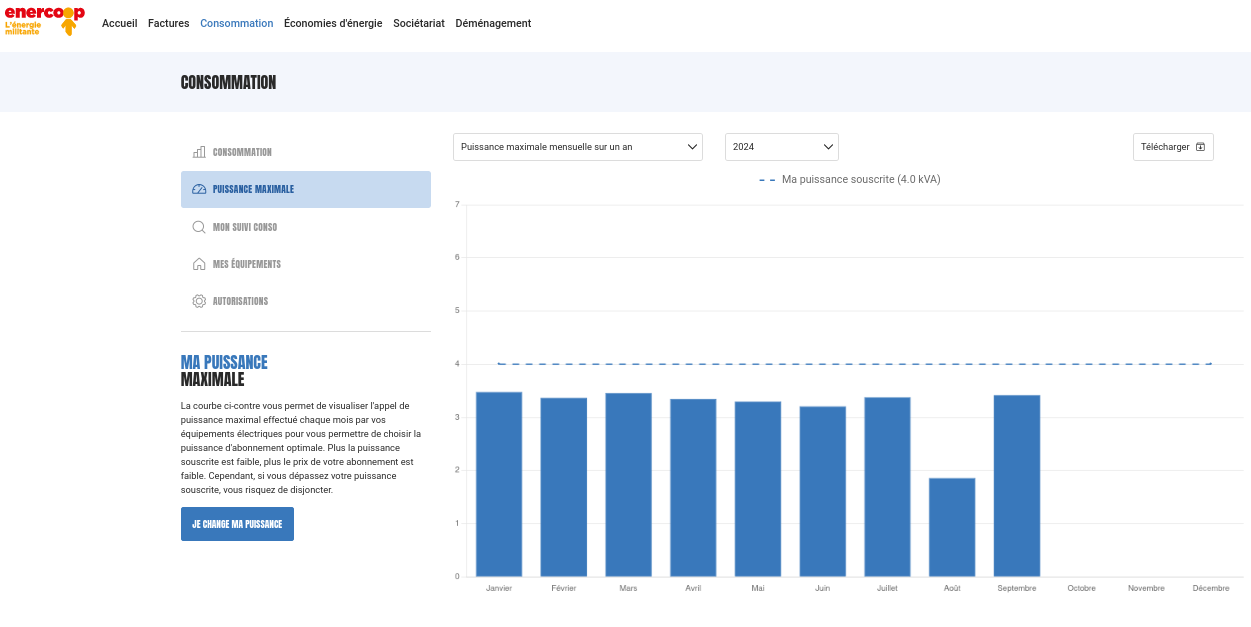Click the gear icon beside Autorisations
Image resolution: width=1251 pixels, height=627 pixels.
[x=199, y=301]
